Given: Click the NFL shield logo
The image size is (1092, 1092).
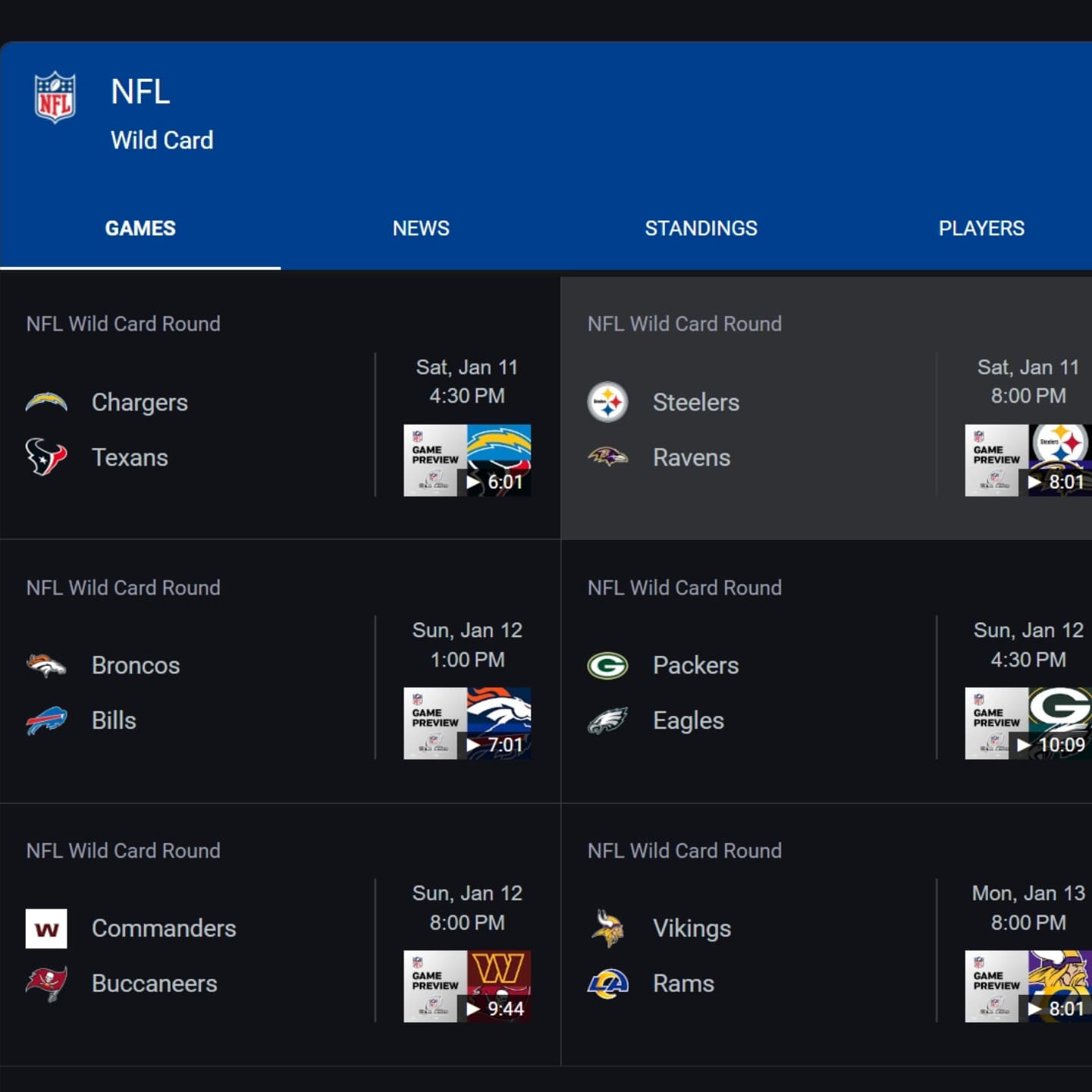Looking at the screenshot, I should pyautogui.click(x=55, y=97).
